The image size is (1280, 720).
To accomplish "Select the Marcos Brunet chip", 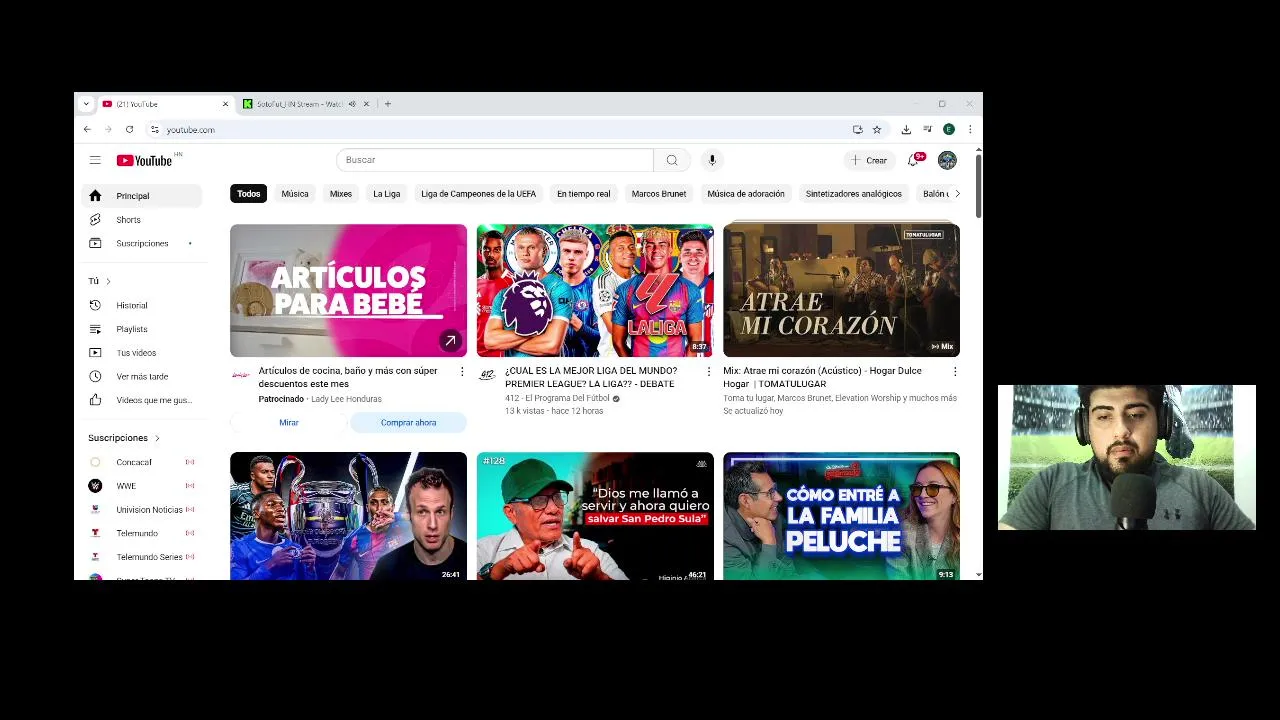I will [x=659, y=194].
